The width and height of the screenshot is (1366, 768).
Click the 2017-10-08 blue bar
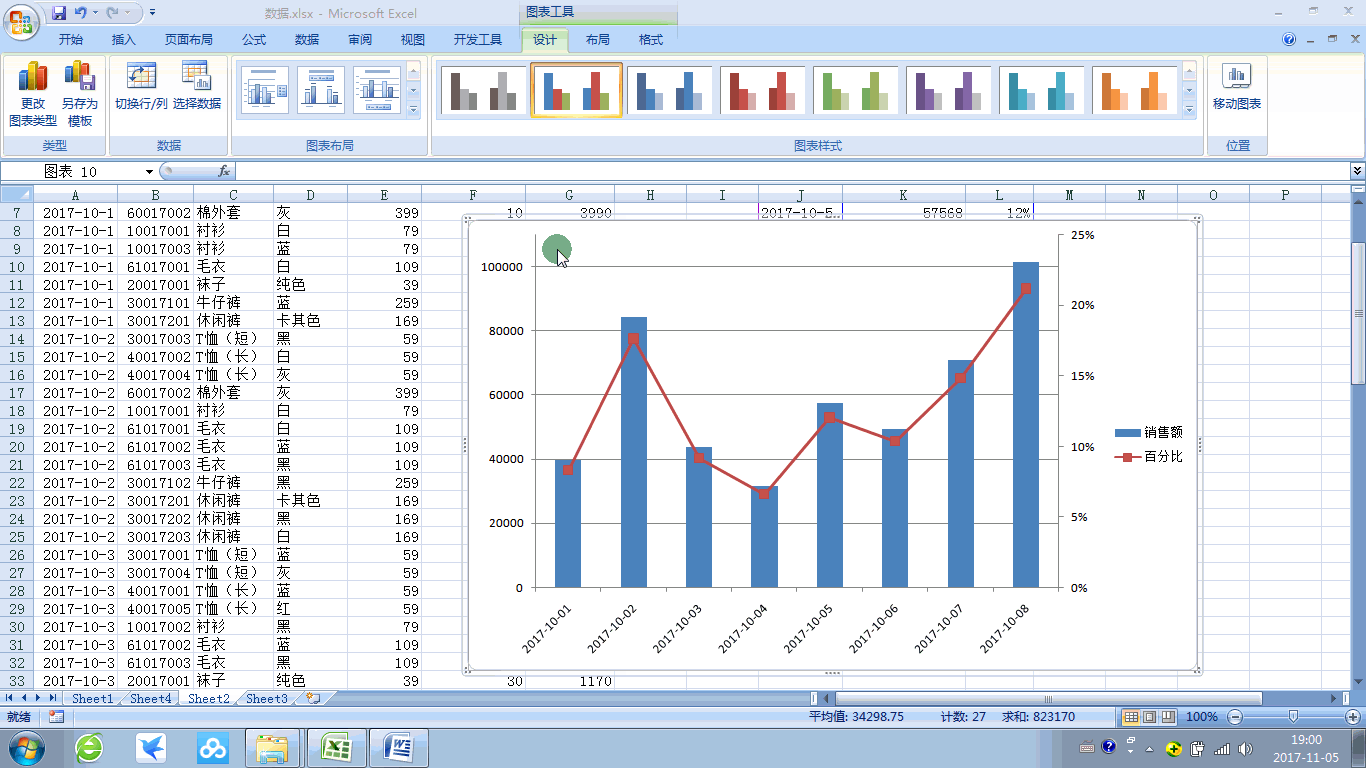pos(1026,424)
